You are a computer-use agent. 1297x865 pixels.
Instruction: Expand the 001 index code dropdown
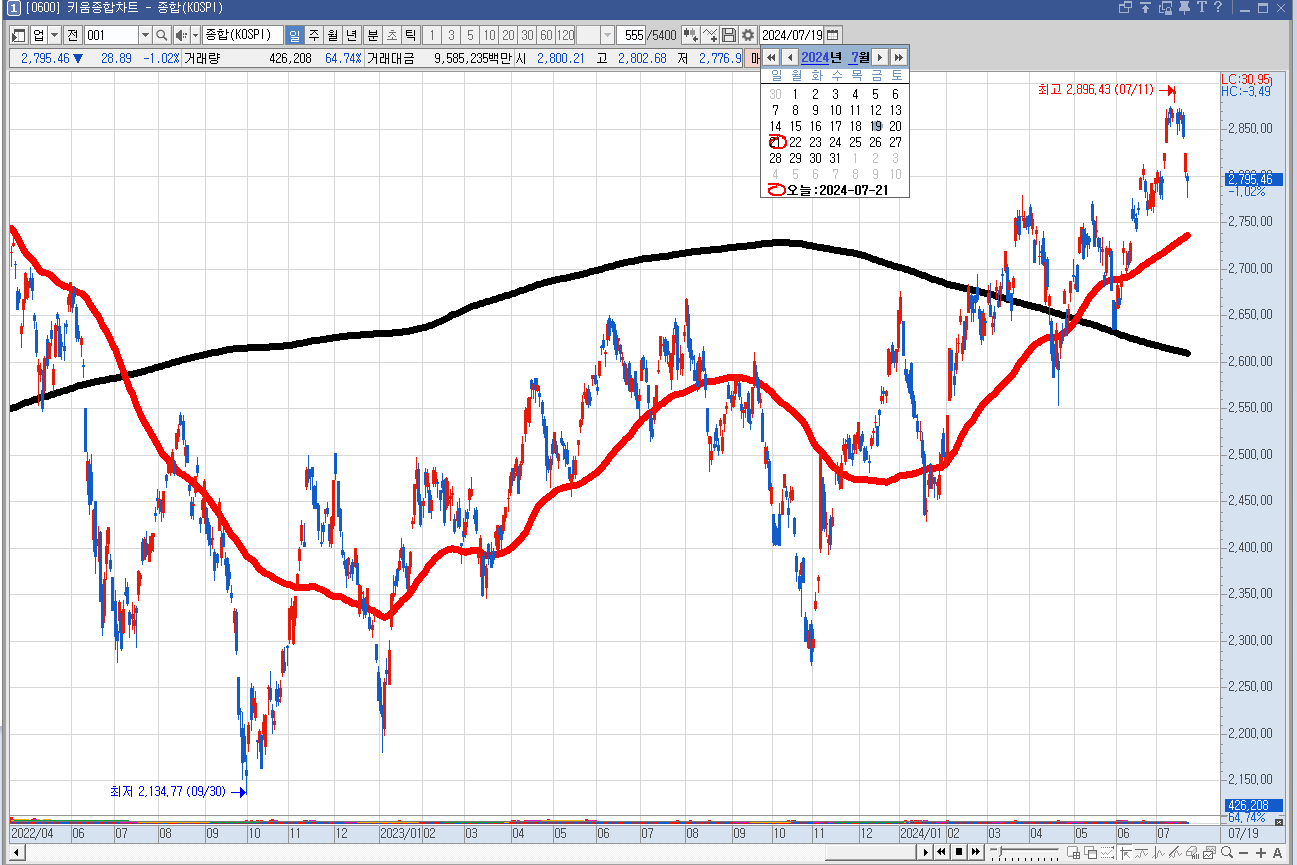(145, 35)
